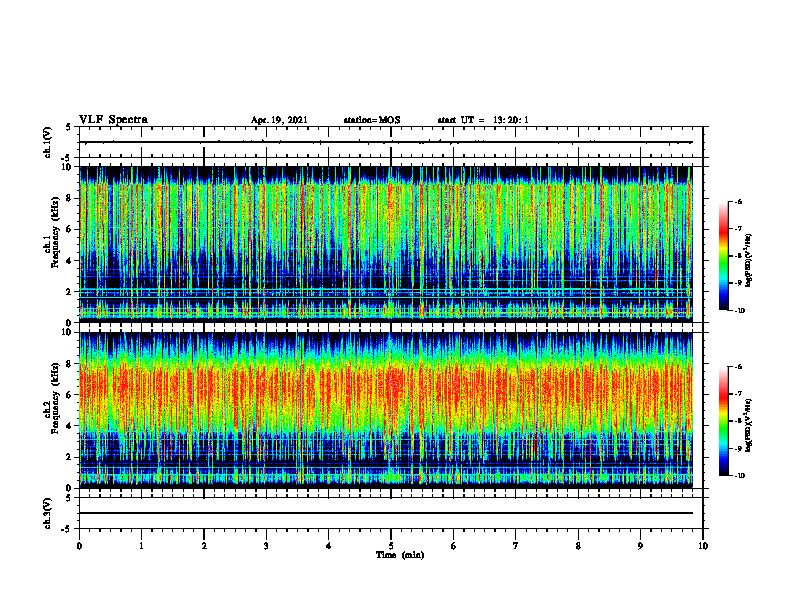Screen dimensions: 792x612
Task: Click the "-10" label on ch.2 color scale
Action: (739, 476)
